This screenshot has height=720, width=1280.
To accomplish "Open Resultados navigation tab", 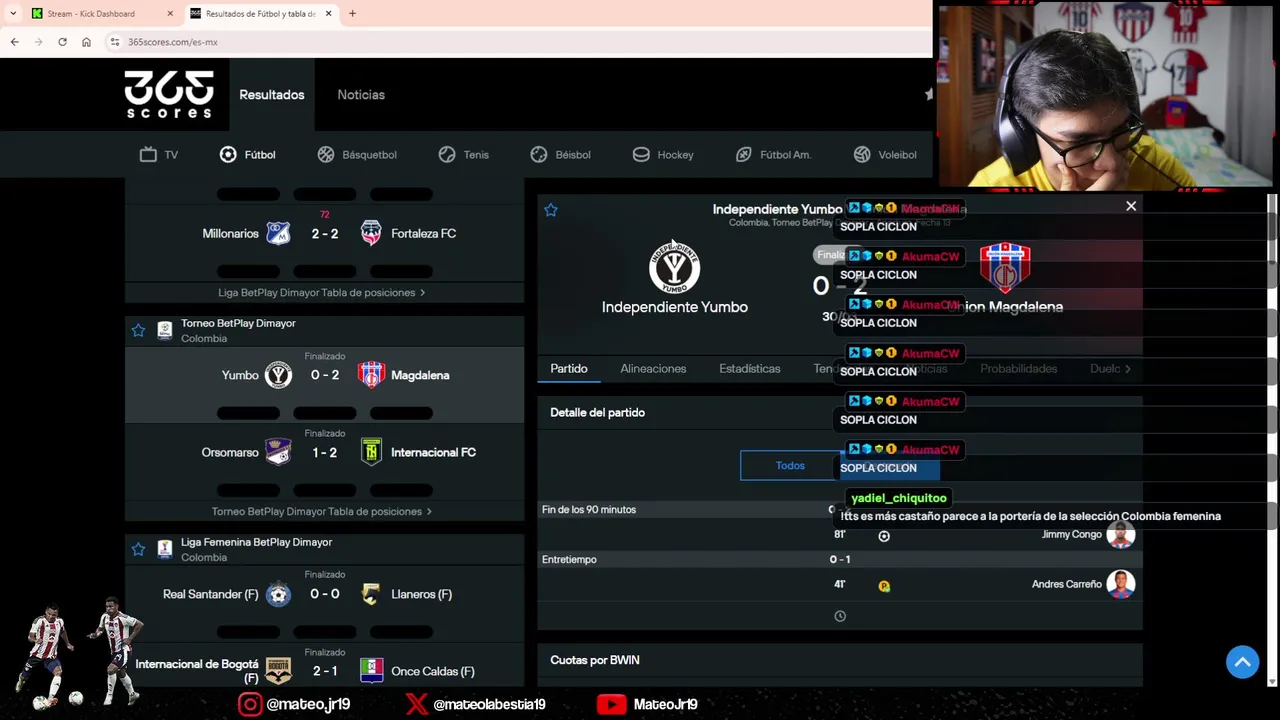I will coord(272,95).
